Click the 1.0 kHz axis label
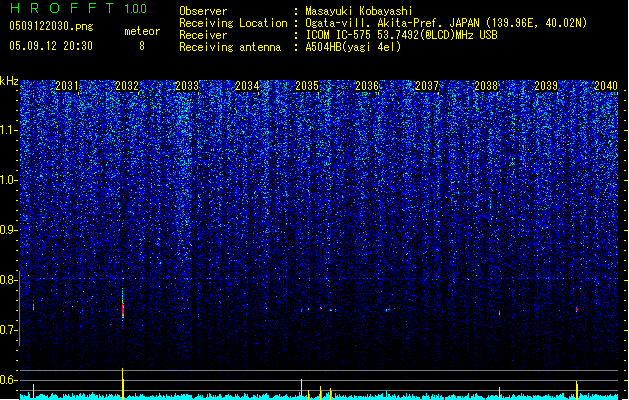Image resolution: width=629 pixels, height=400 pixels. click(x=9, y=180)
